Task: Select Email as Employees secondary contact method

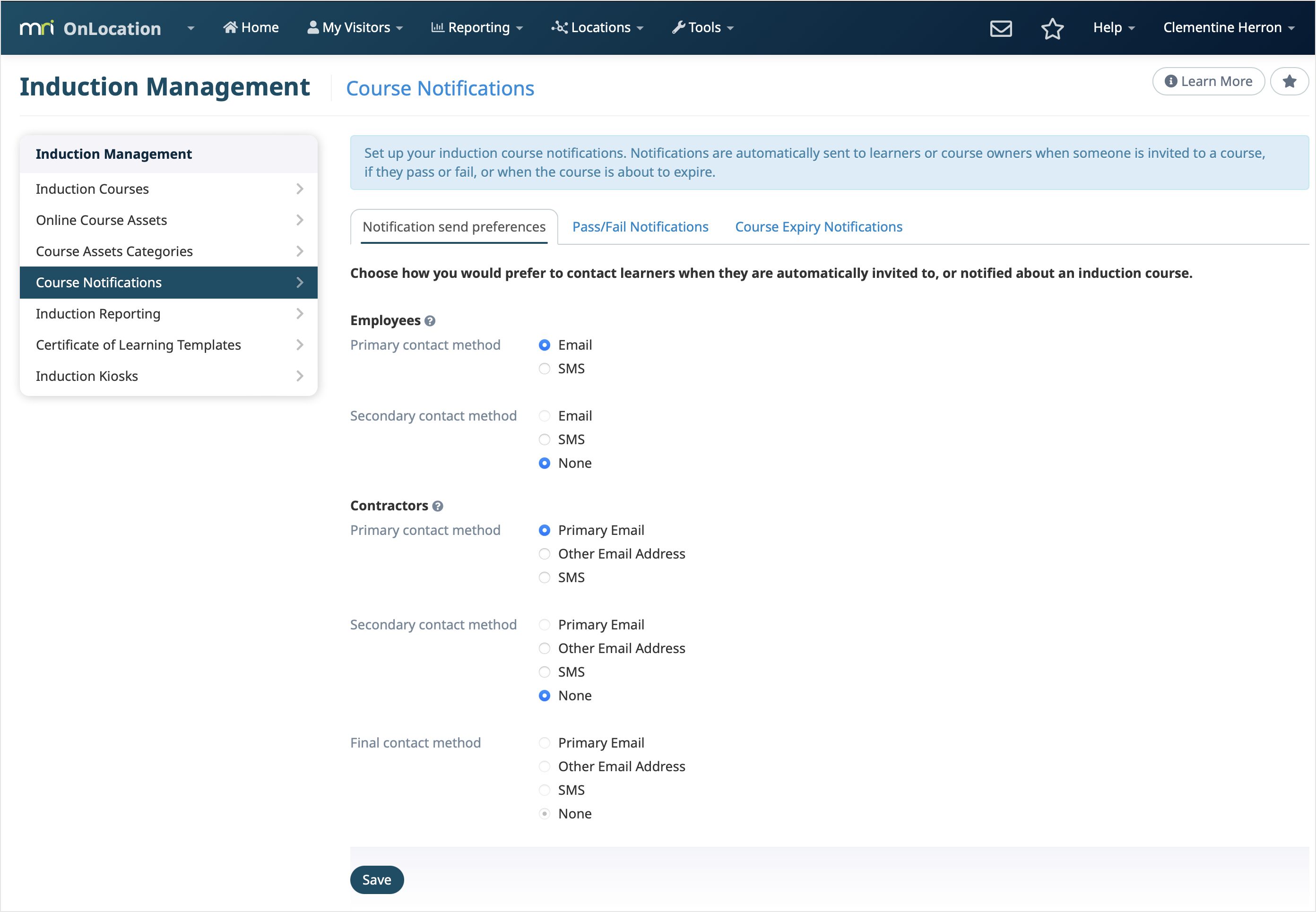Action: (544, 416)
